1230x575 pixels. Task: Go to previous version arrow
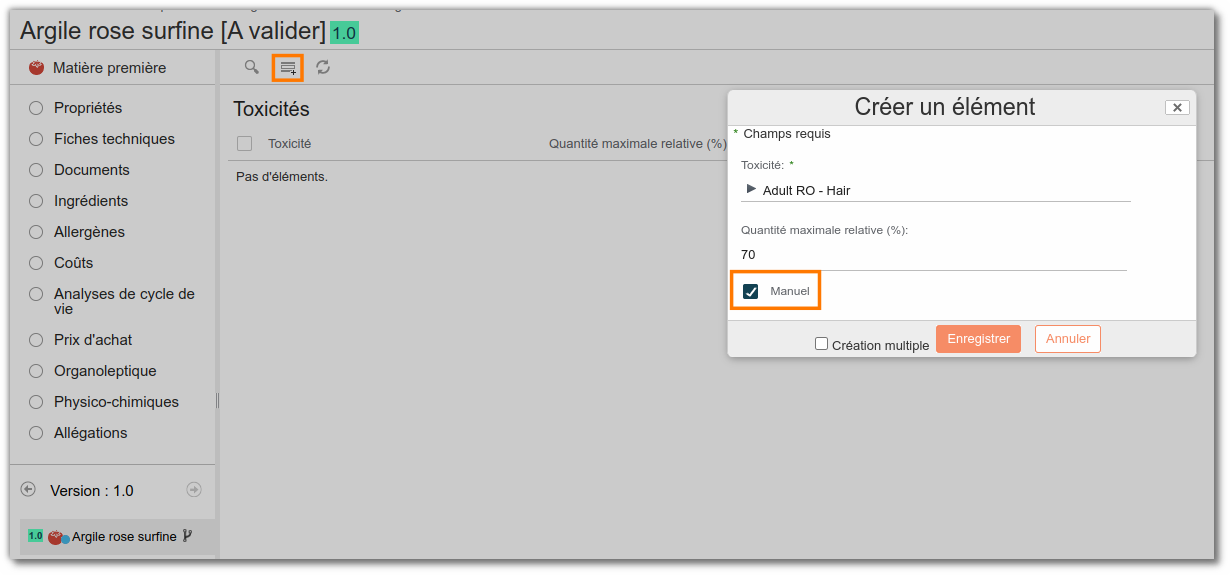click(x=28, y=490)
